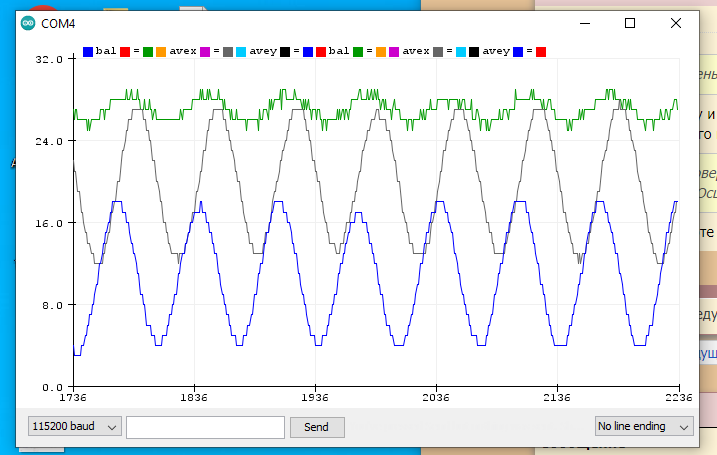Screen dimensions: 717x455
Task: Open the 115200 baud rate dropdown
Action: click(75, 426)
